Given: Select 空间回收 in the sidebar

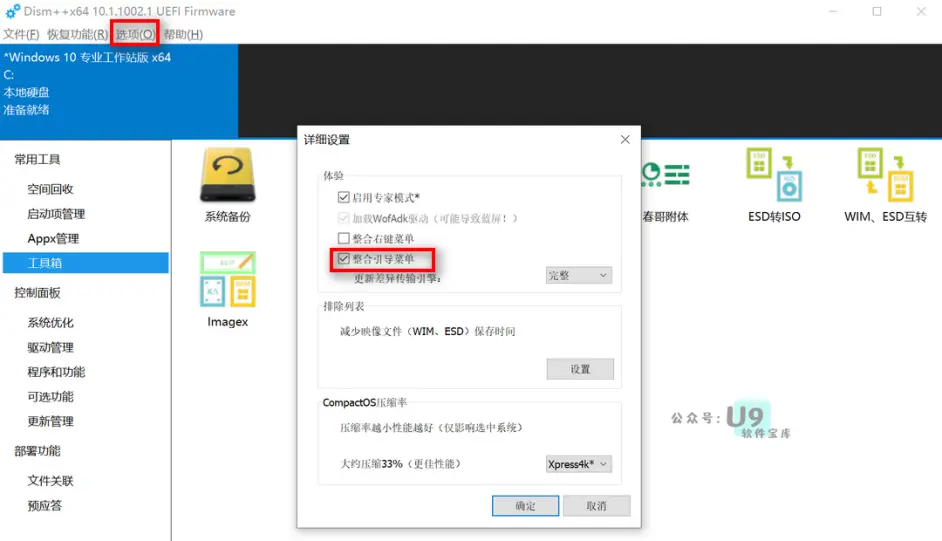Looking at the screenshot, I should [x=50, y=189].
